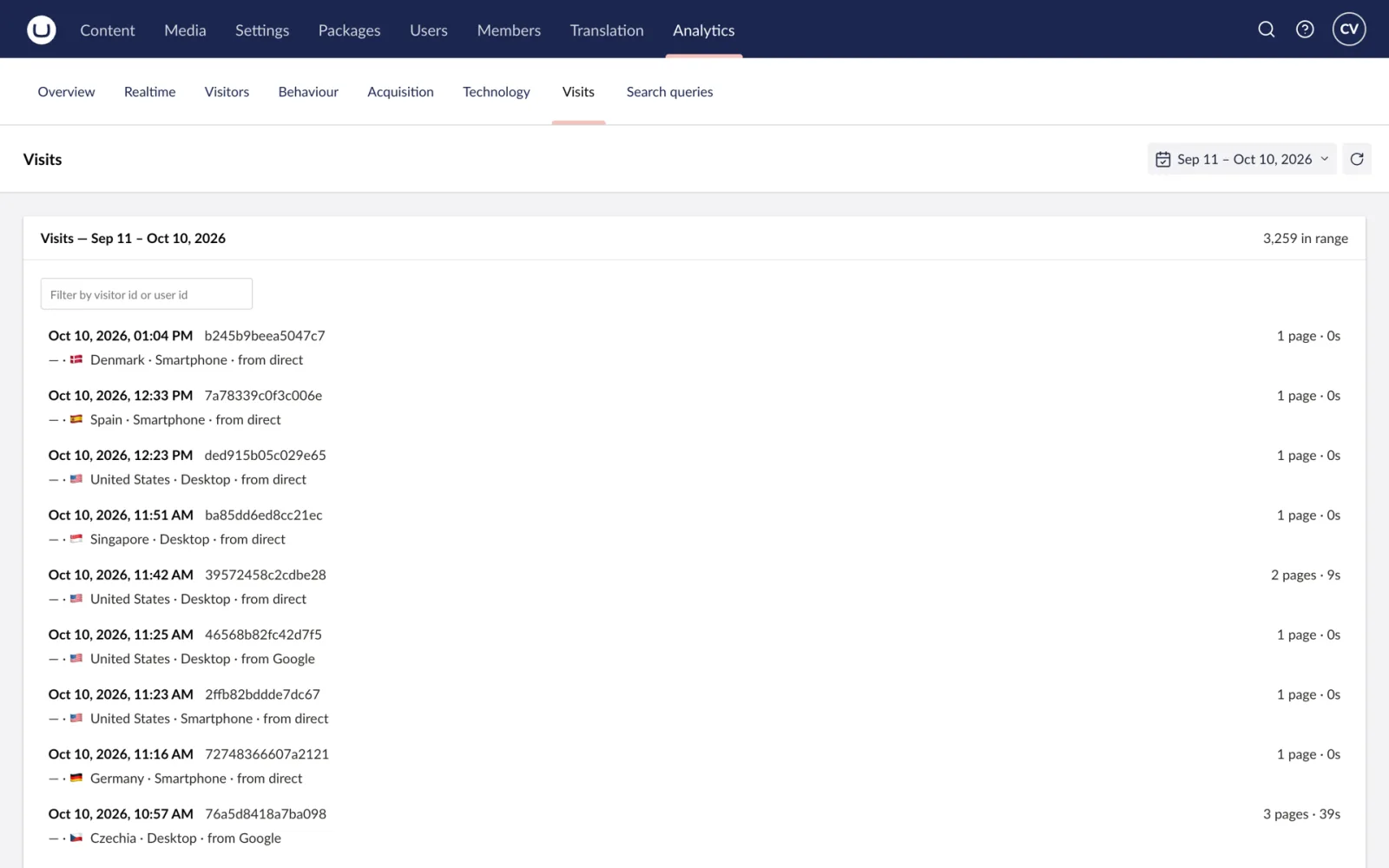
Task: Click the Denmark flag icon
Action: (76, 359)
